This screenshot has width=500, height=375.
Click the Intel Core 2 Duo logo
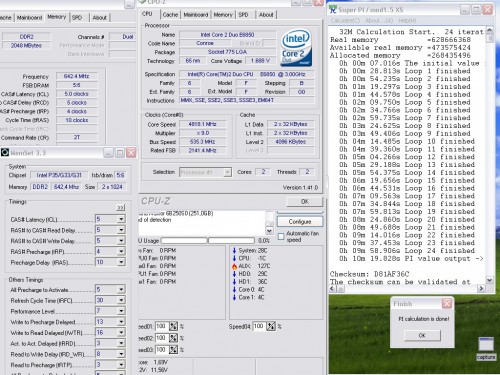(x=296, y=48)
